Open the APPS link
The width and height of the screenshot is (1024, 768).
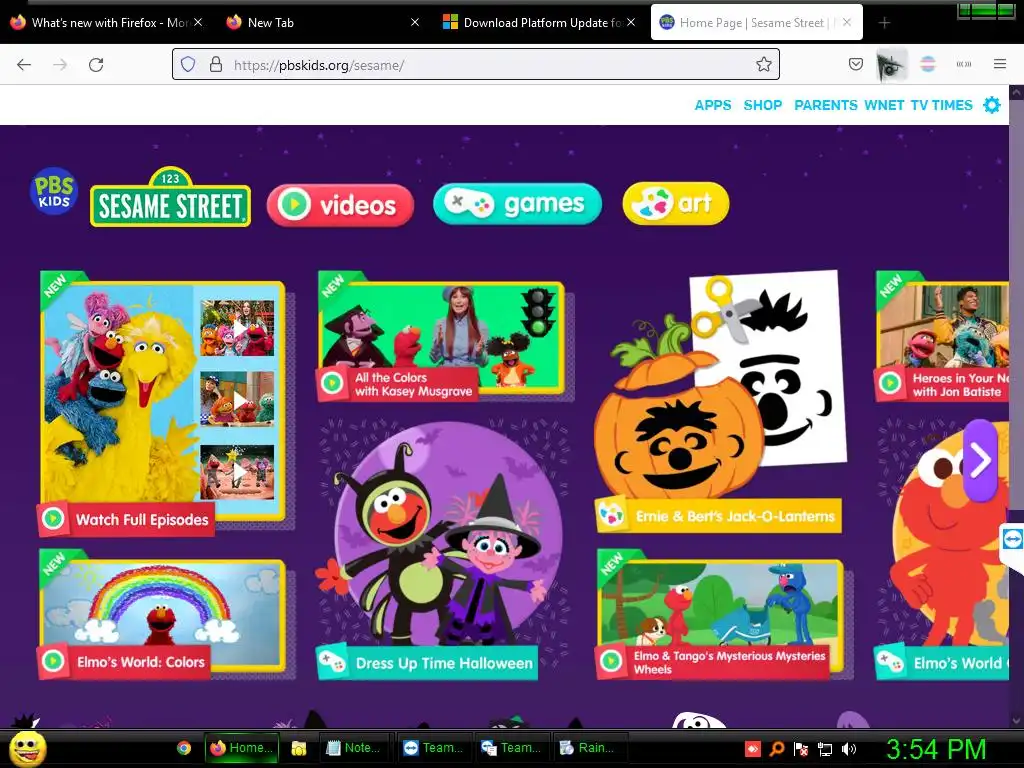[712, 105]
